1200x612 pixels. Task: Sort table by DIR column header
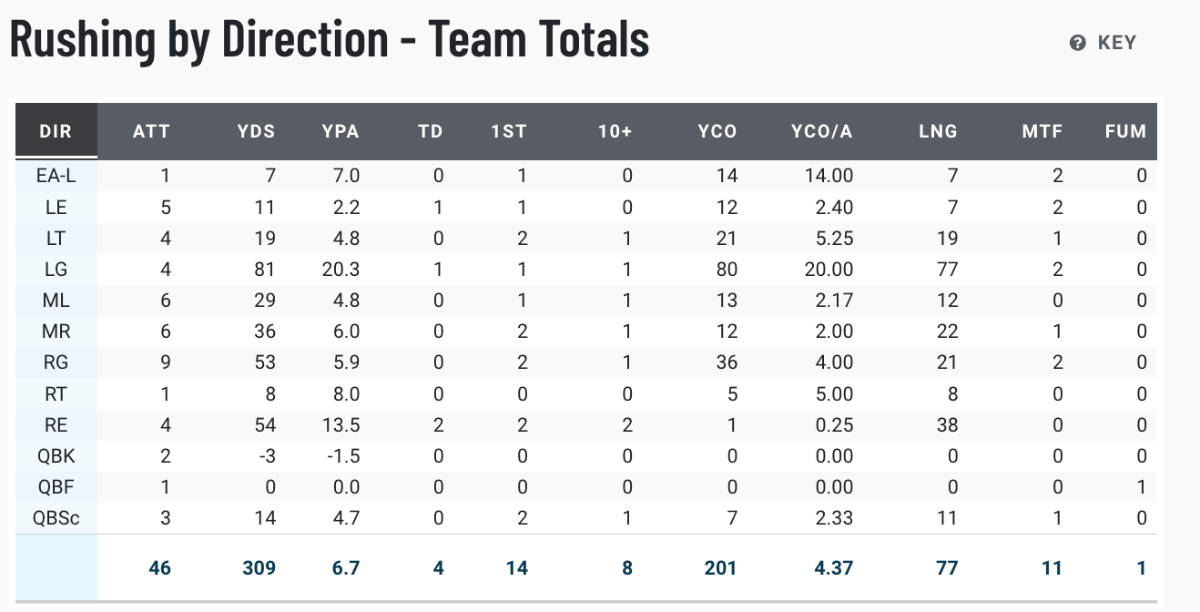(x=56, y=131)
